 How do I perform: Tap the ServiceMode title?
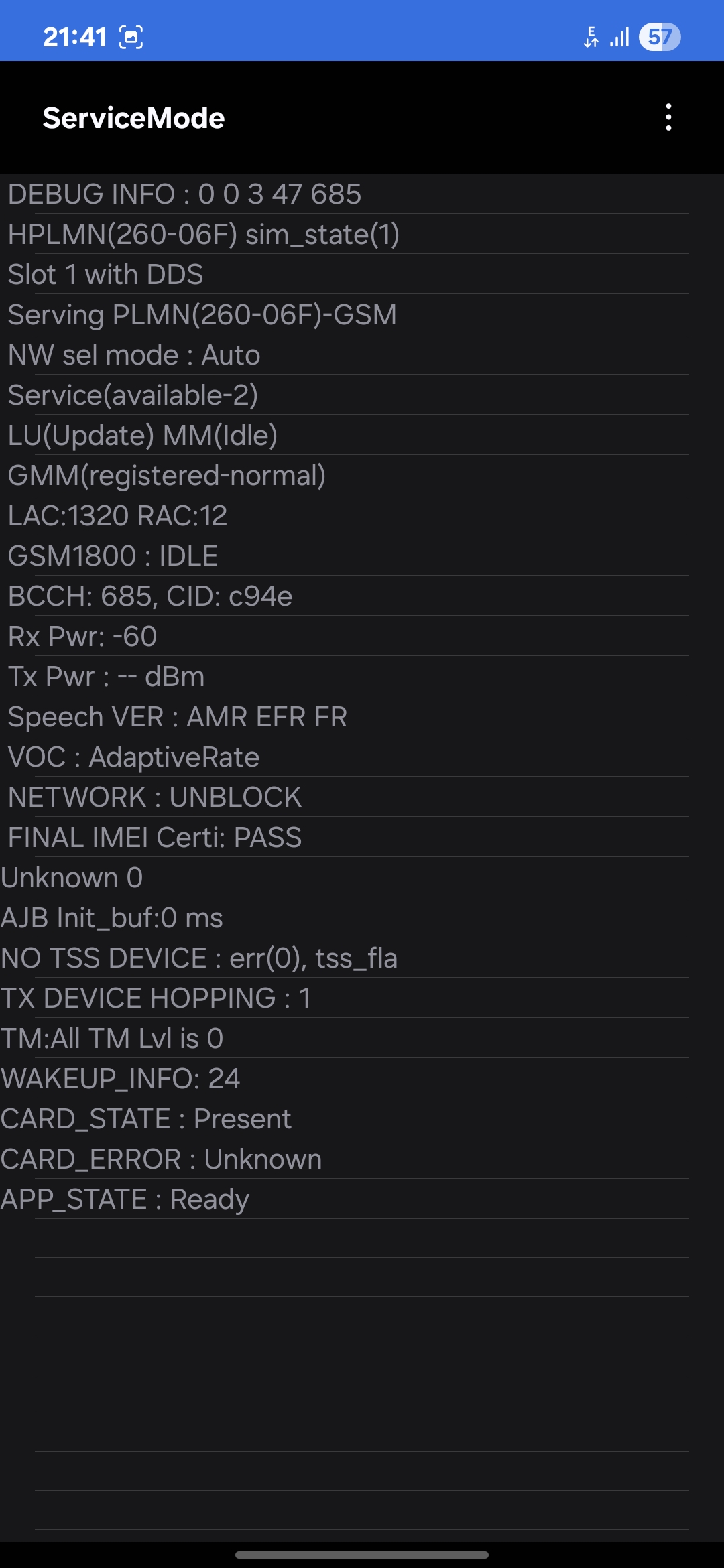133,118
